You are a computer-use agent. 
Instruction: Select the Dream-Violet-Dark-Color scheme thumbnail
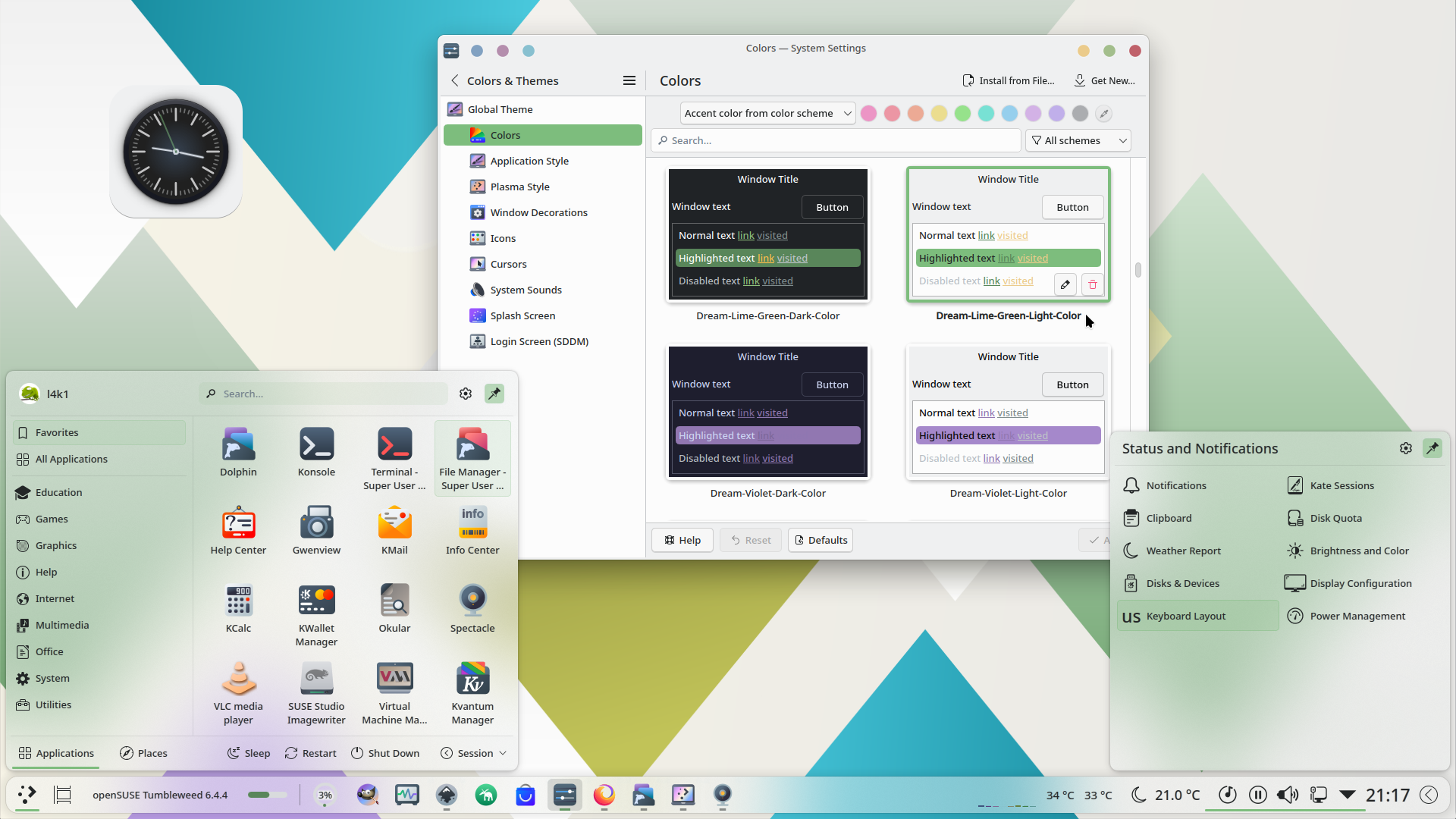click(767, 413)
